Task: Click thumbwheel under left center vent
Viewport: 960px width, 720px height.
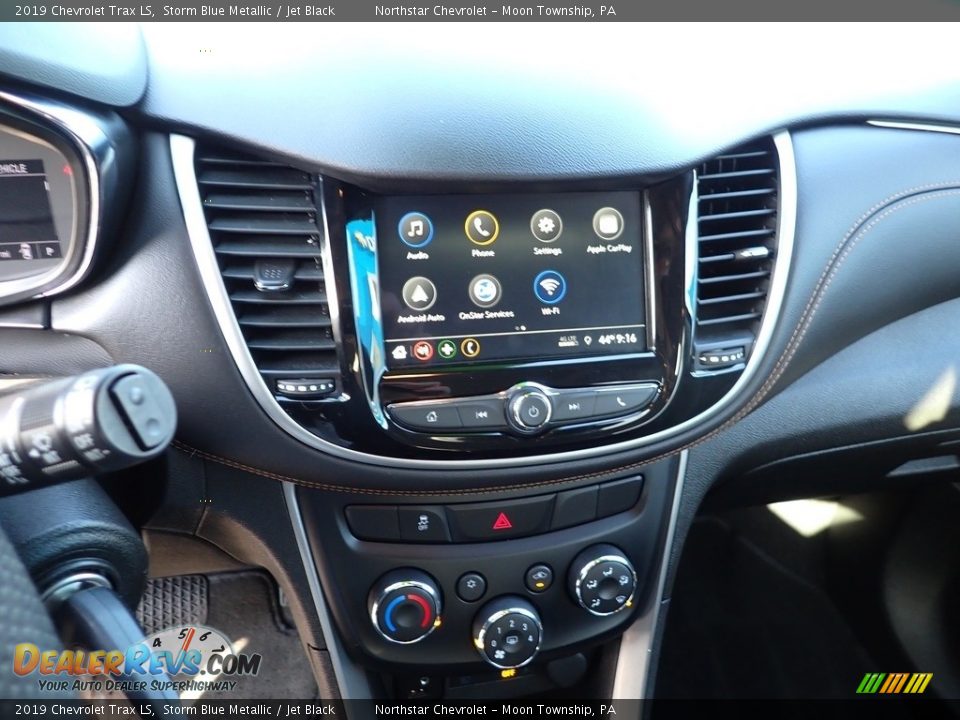Action: (305, 387)
